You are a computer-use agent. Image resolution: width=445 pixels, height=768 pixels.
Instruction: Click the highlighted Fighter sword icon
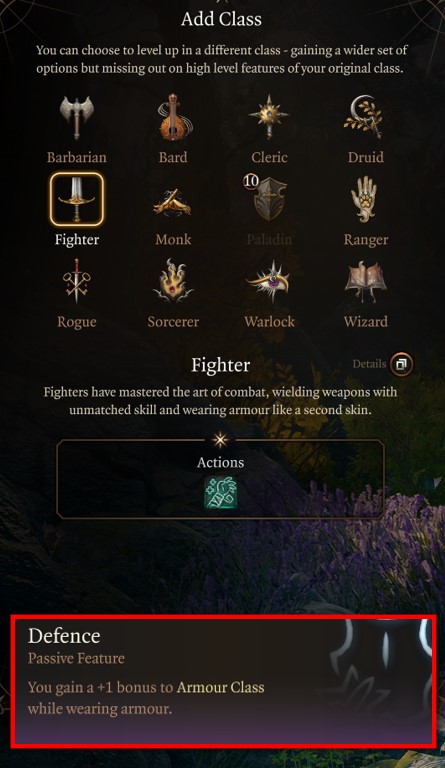coord(77,199)
